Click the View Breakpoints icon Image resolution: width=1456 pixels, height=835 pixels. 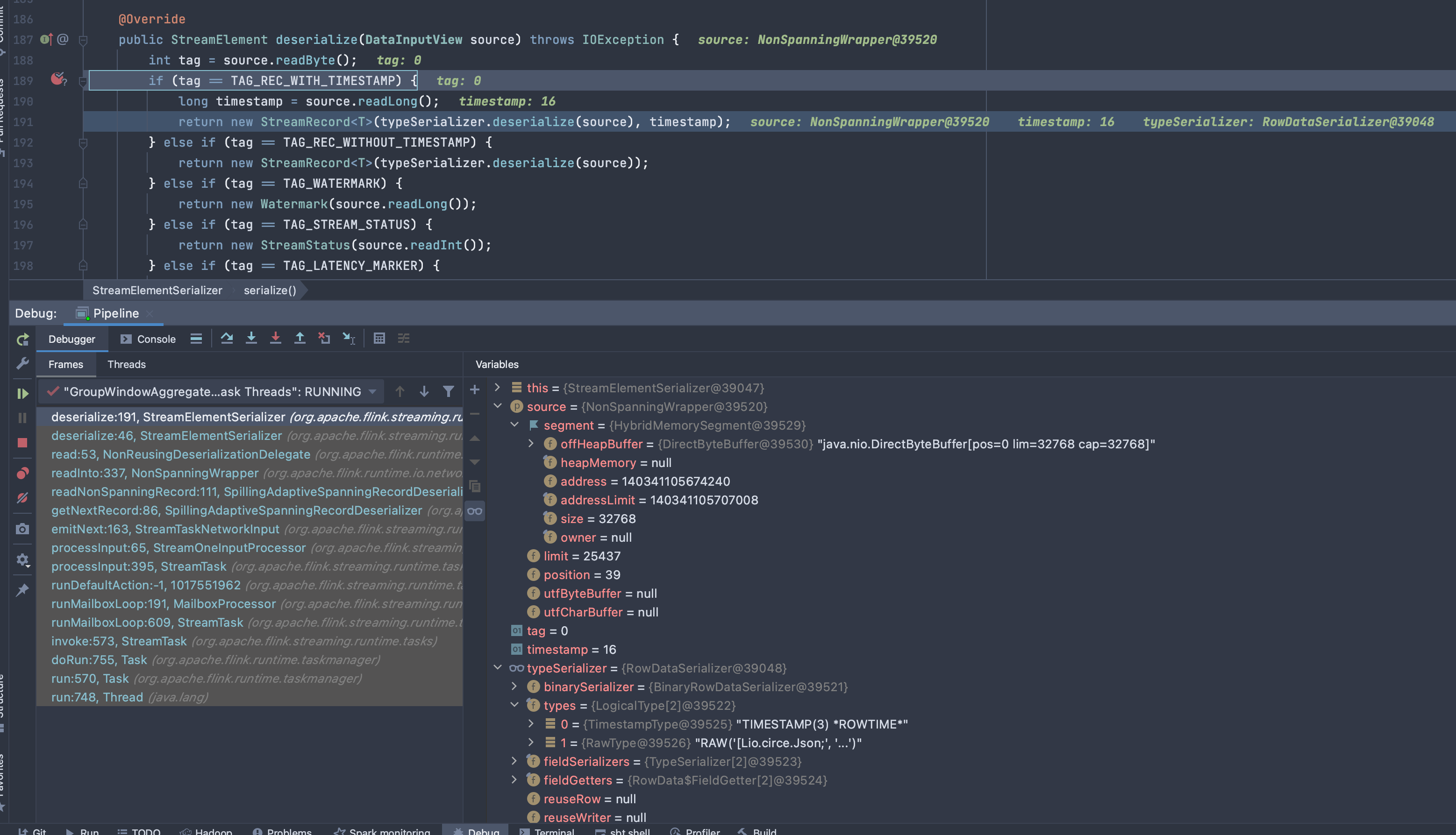tap(22, 473)
